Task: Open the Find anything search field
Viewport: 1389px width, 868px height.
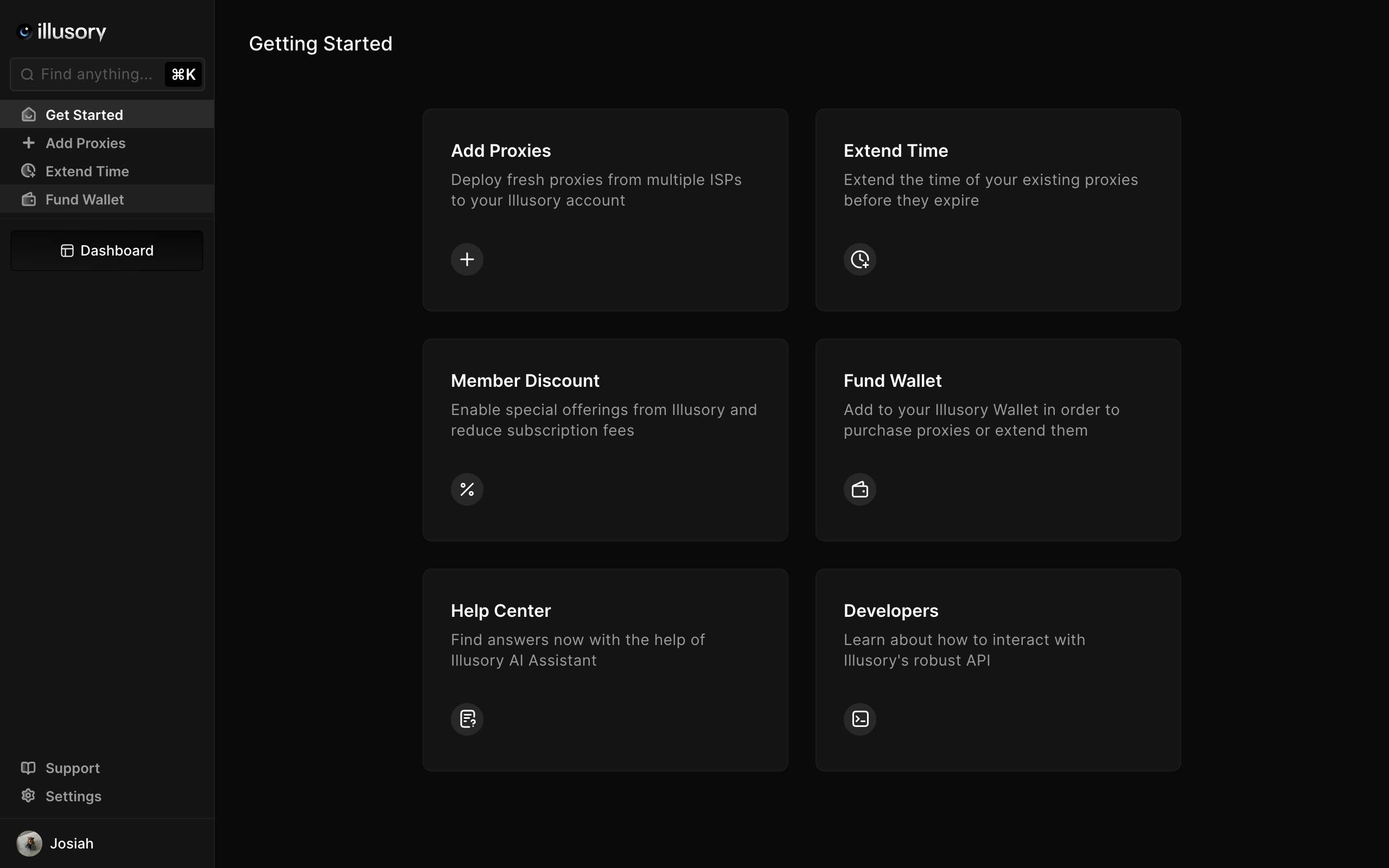Action: click(107, 74)
